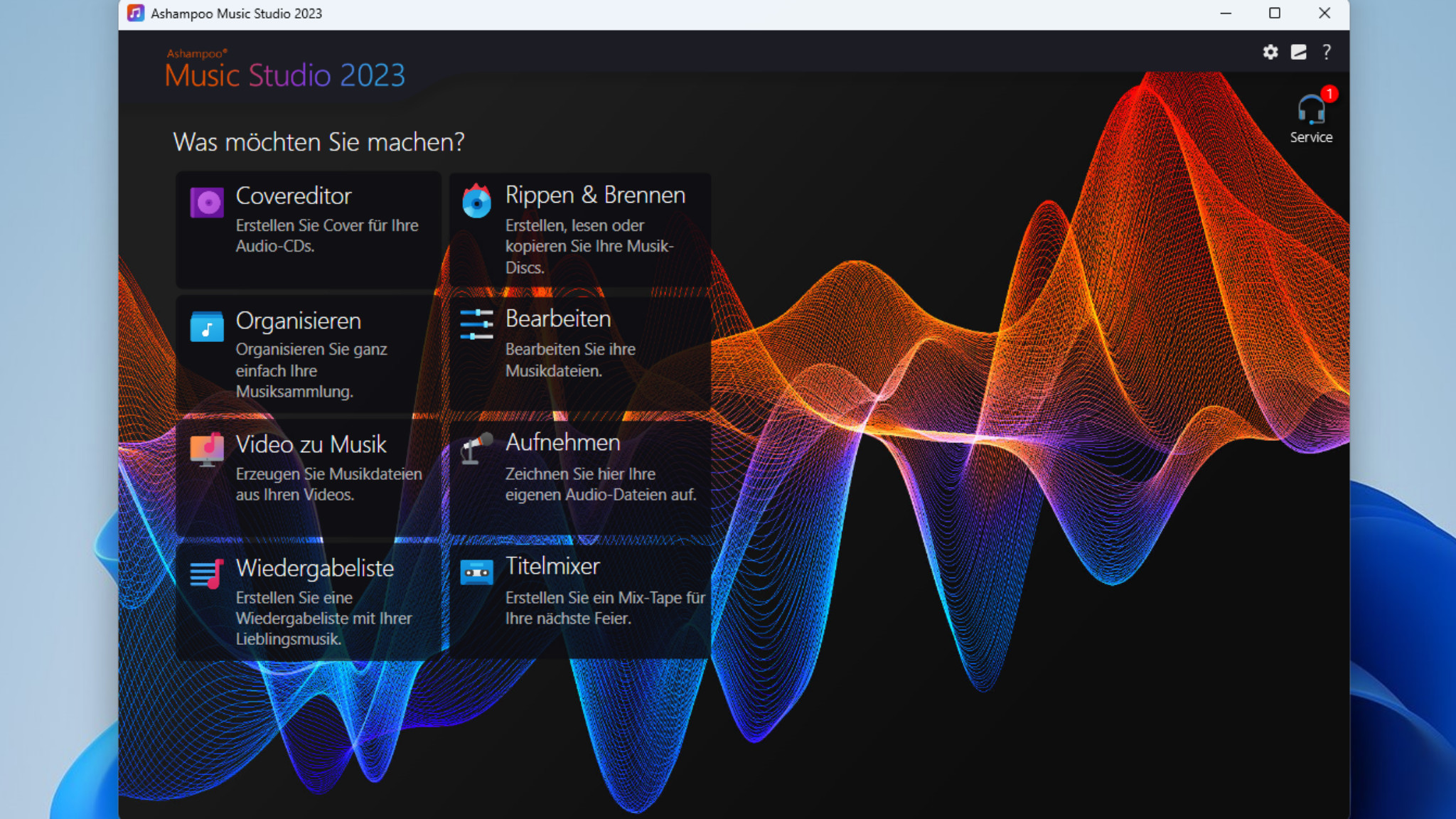This screenshot has height=819, width=1456.
Task: Click 'Erstellen, lesen oder kopieren Sie Ihre Musik-Discs.' text
Action: pyautogui.click(x=589, y=246)
